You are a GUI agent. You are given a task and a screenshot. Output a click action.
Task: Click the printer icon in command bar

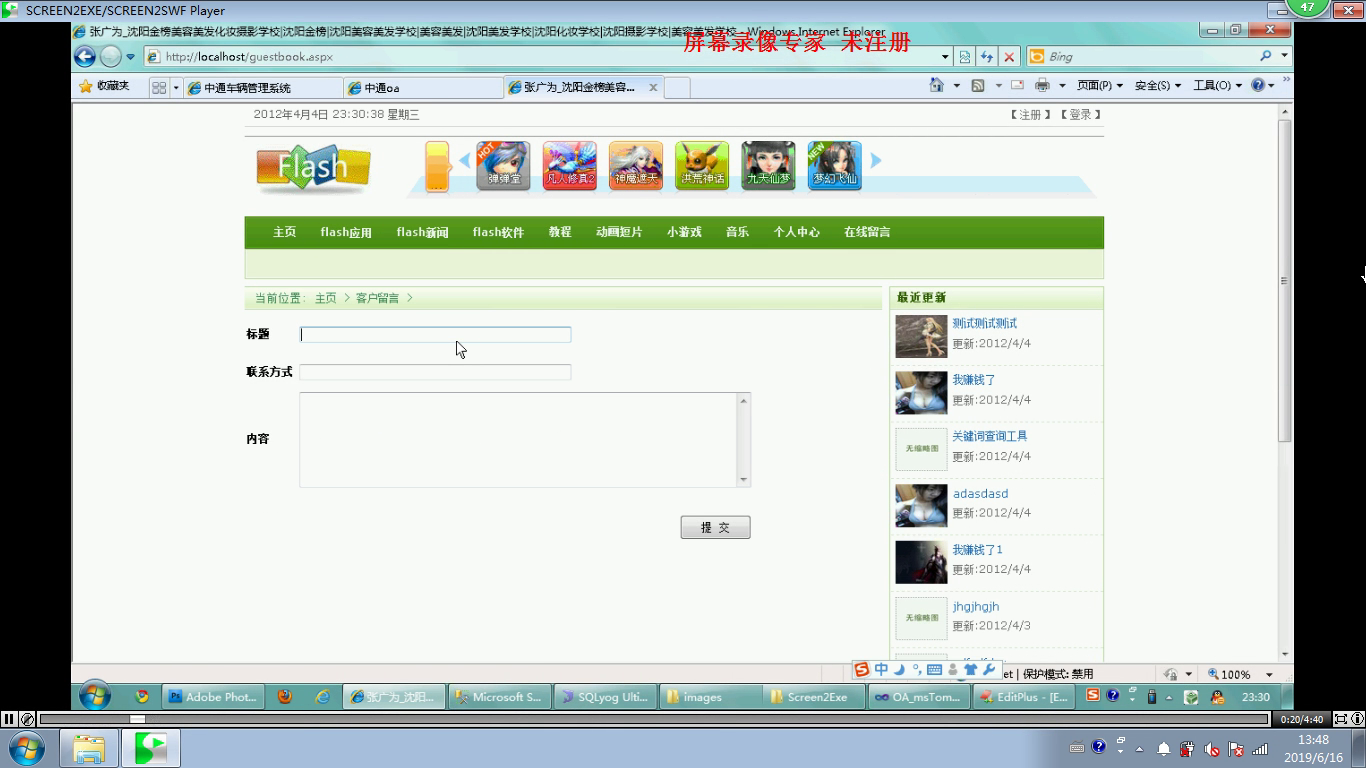[x=1042, y=85]
